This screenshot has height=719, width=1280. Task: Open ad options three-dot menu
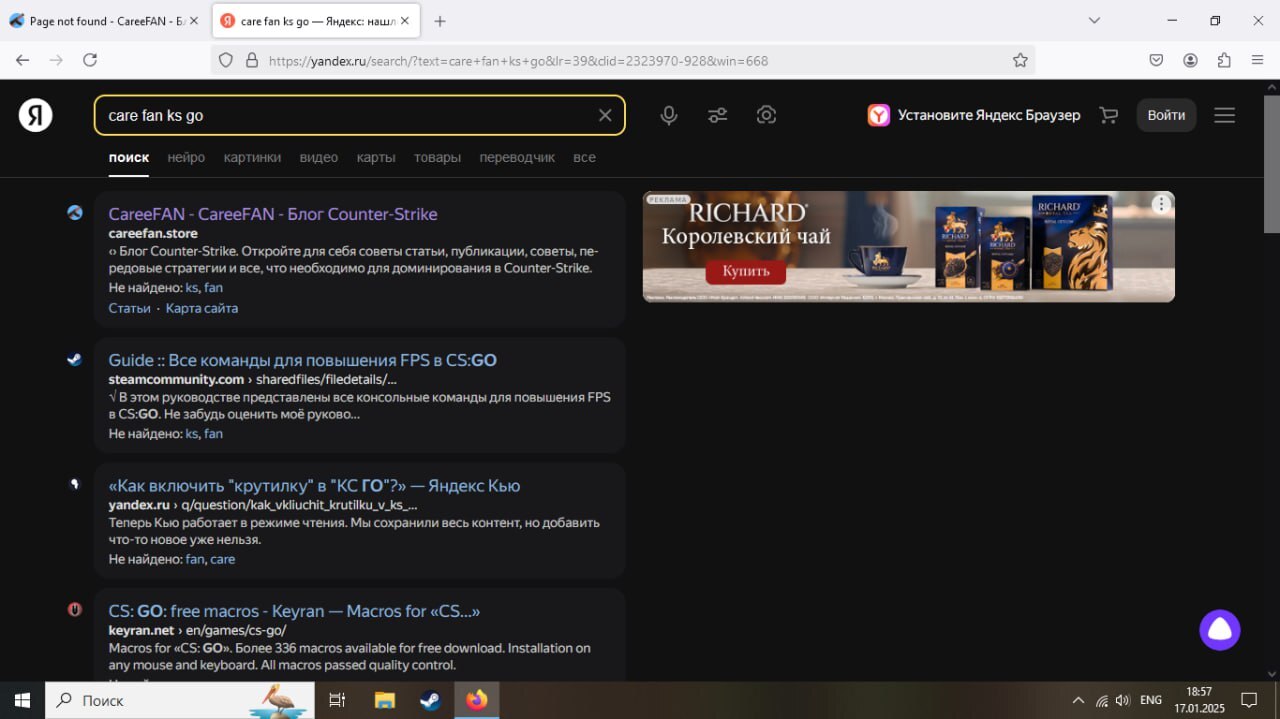point(1161,204)
